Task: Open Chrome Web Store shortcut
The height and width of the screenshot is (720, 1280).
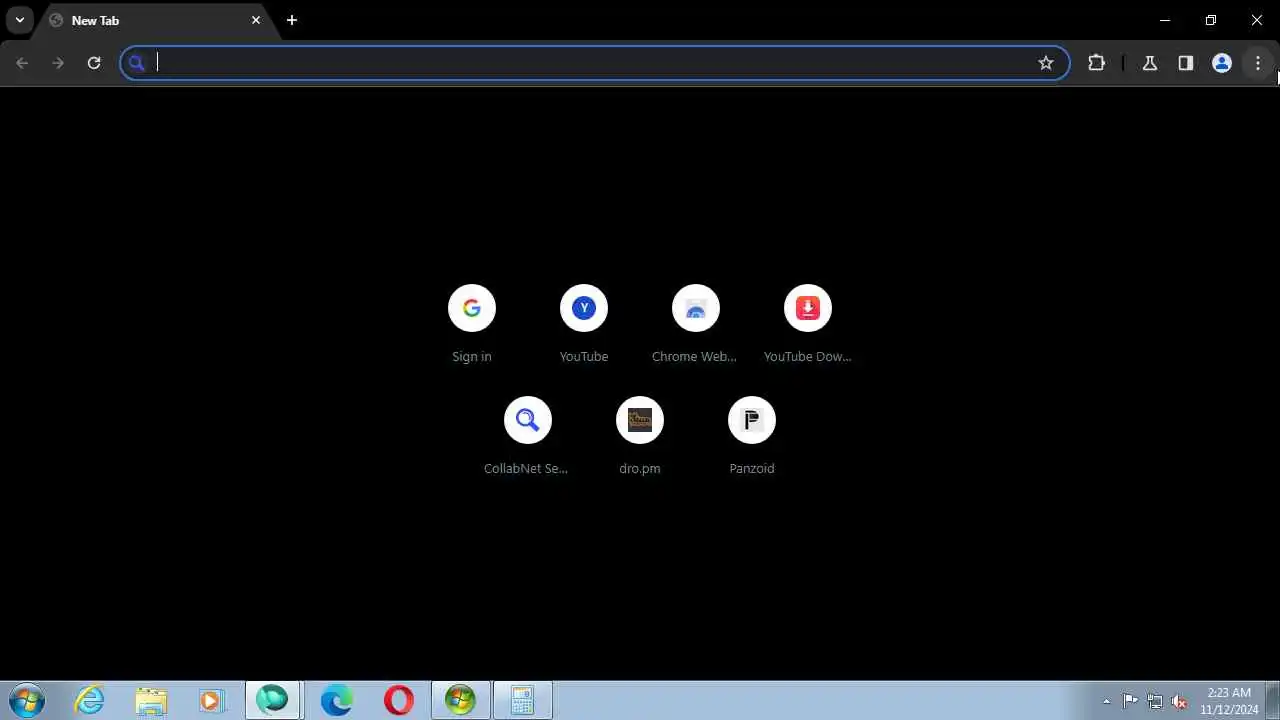Action: tap(696, 324)
